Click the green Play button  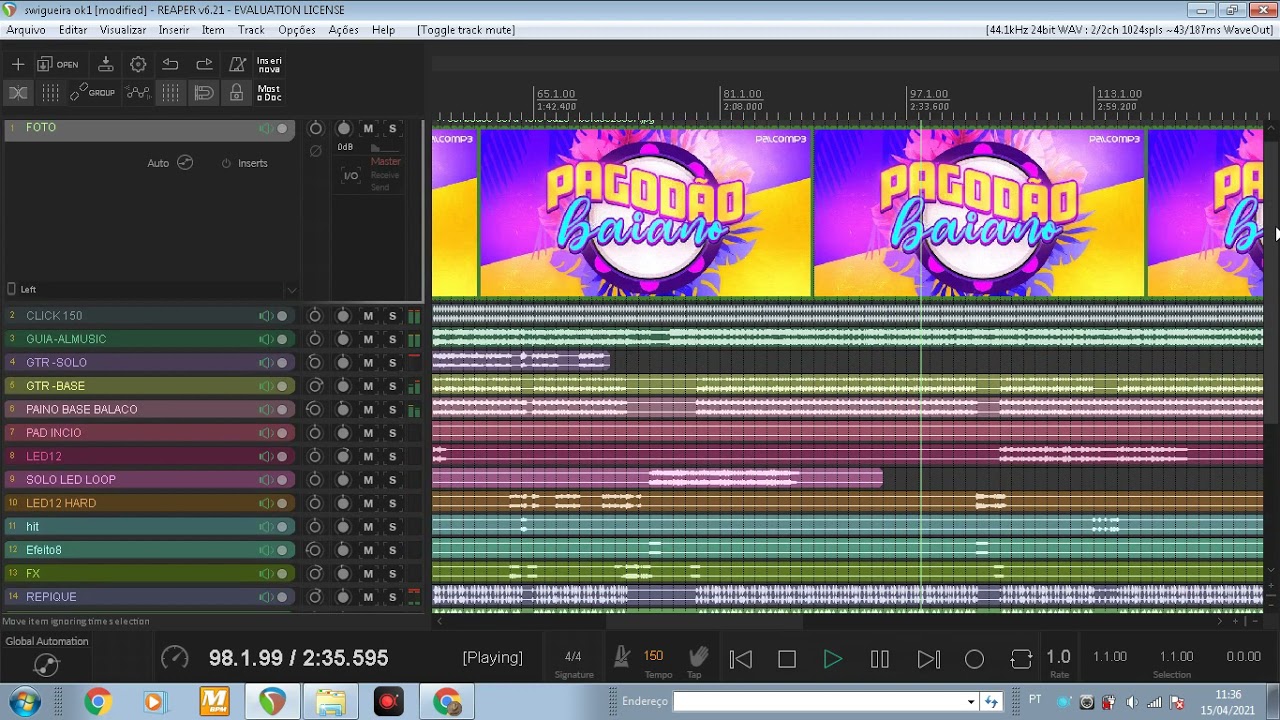[832, 659]
